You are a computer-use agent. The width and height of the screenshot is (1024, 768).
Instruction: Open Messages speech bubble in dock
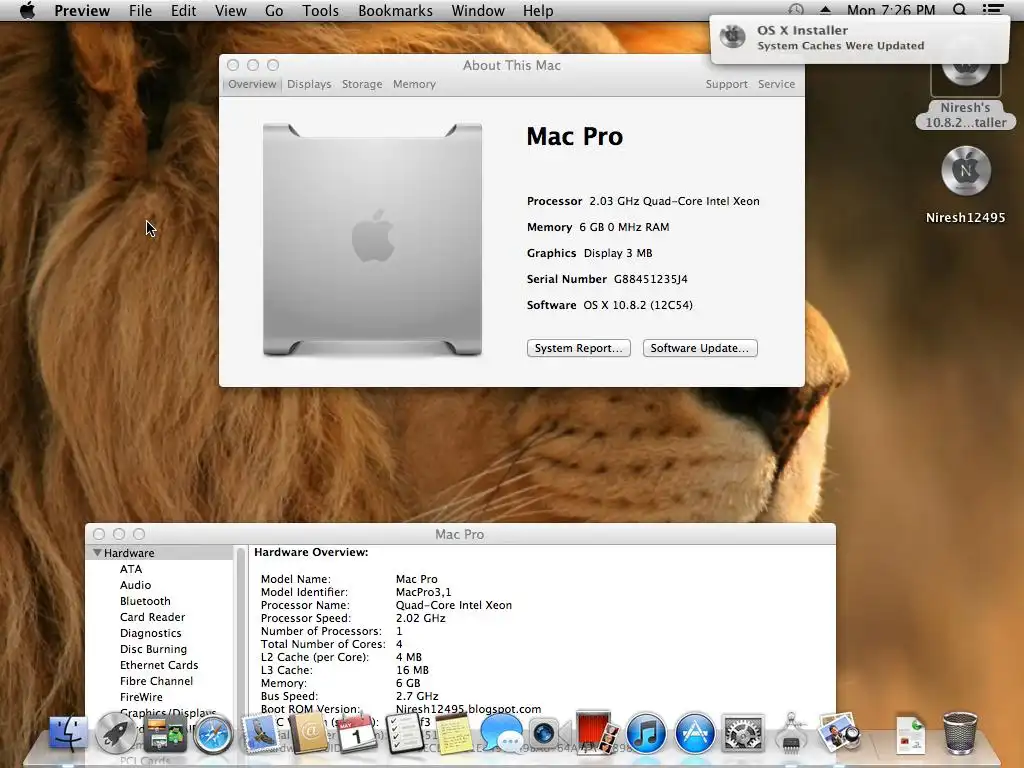[501, 733]
